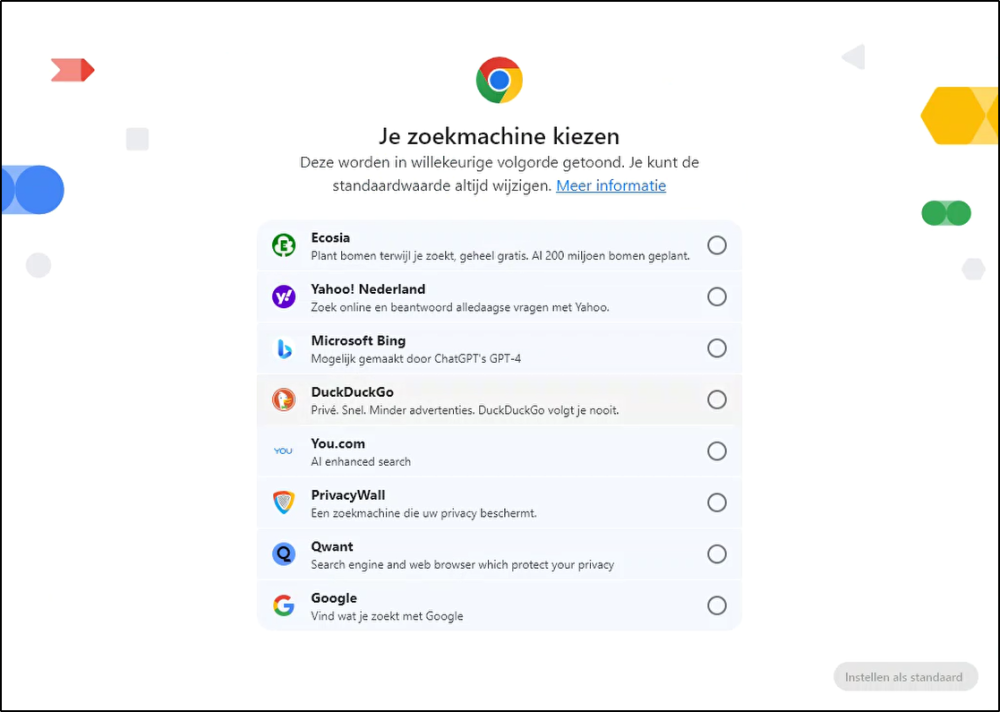The image size is (1000, 712).
Task: Click the blue Qwant Q icon
Action: [x=283, y=554]
